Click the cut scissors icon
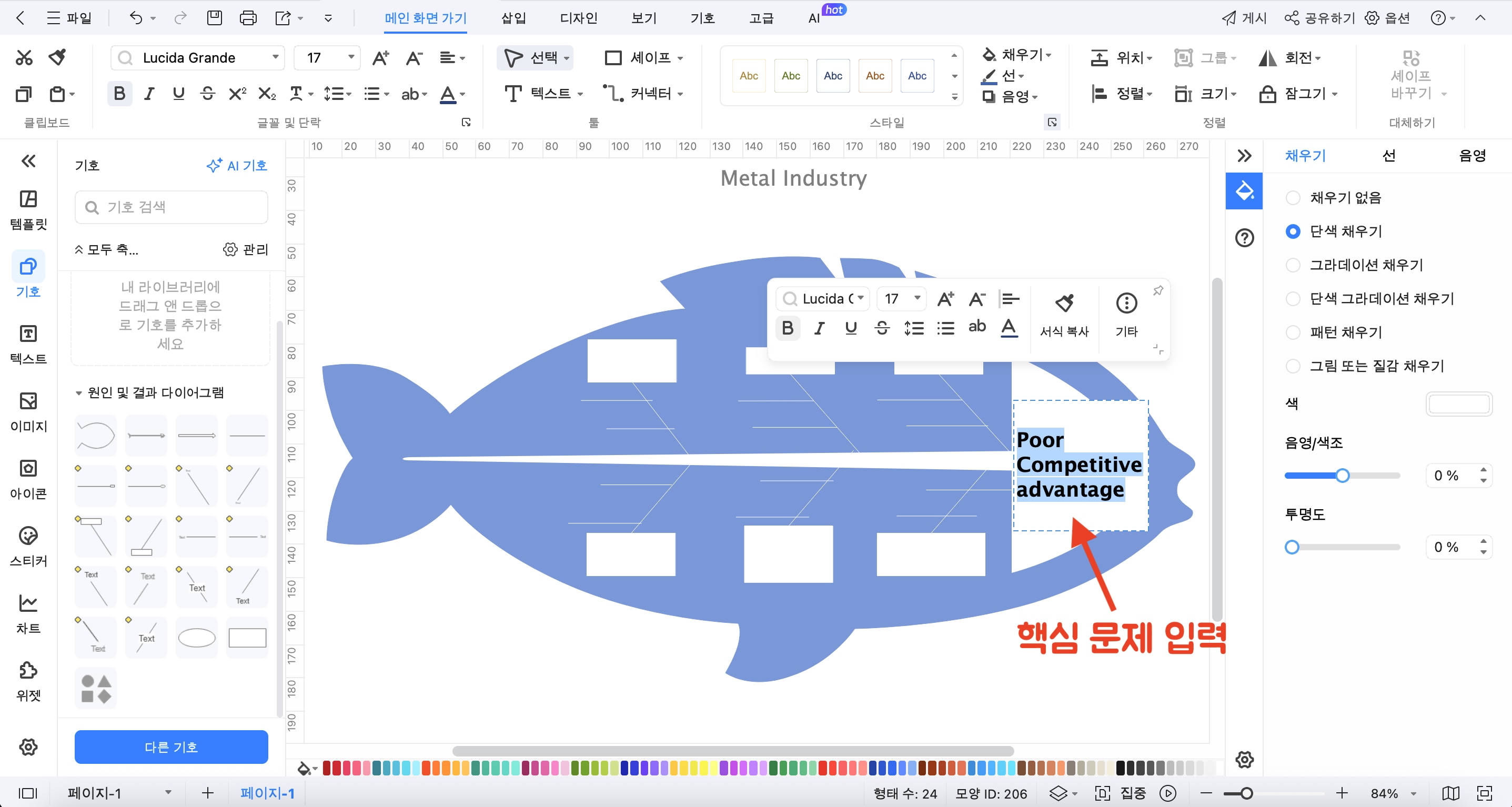The image size is (1512, 807). [x=24, y=57]
